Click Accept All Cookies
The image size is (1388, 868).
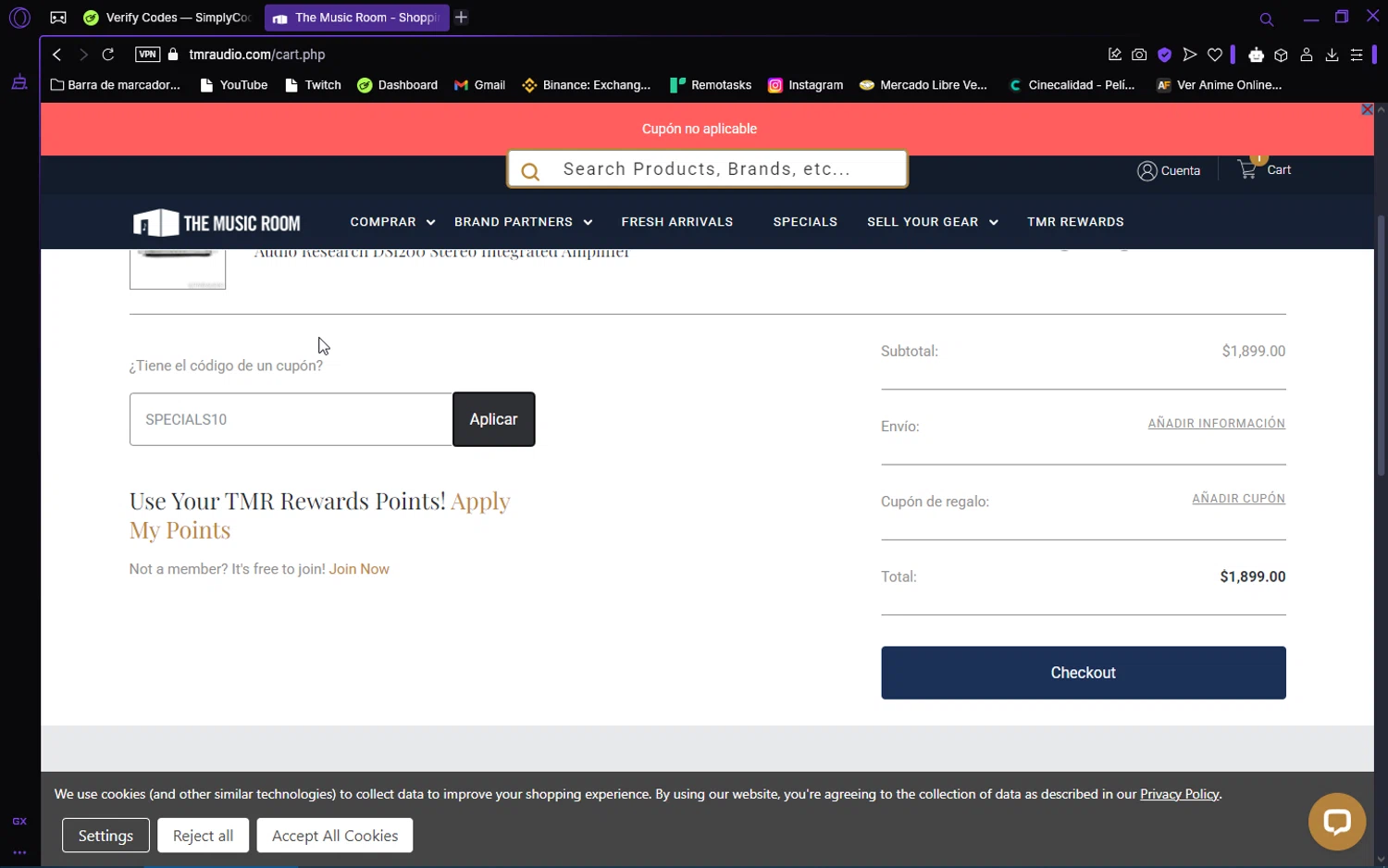click(335, 836)
